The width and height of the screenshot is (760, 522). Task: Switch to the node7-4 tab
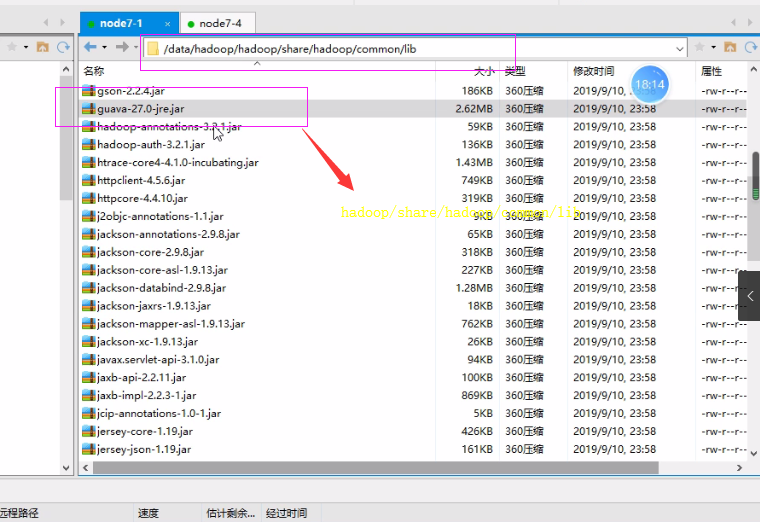[217, 23]
